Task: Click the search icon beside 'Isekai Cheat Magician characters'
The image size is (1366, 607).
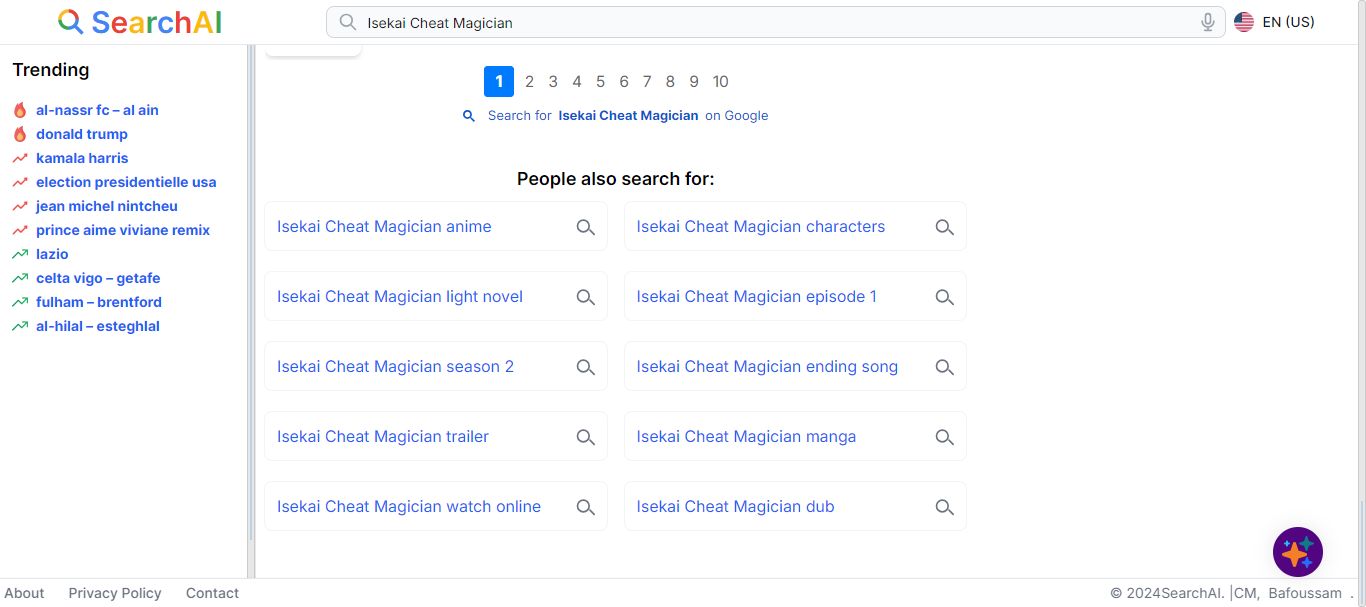Action: [944, 227]
